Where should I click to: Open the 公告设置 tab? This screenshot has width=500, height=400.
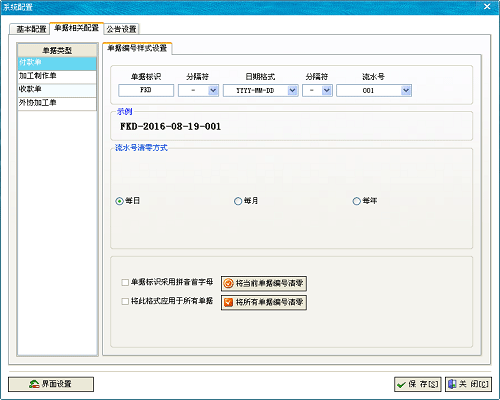(x=121, y=29)
